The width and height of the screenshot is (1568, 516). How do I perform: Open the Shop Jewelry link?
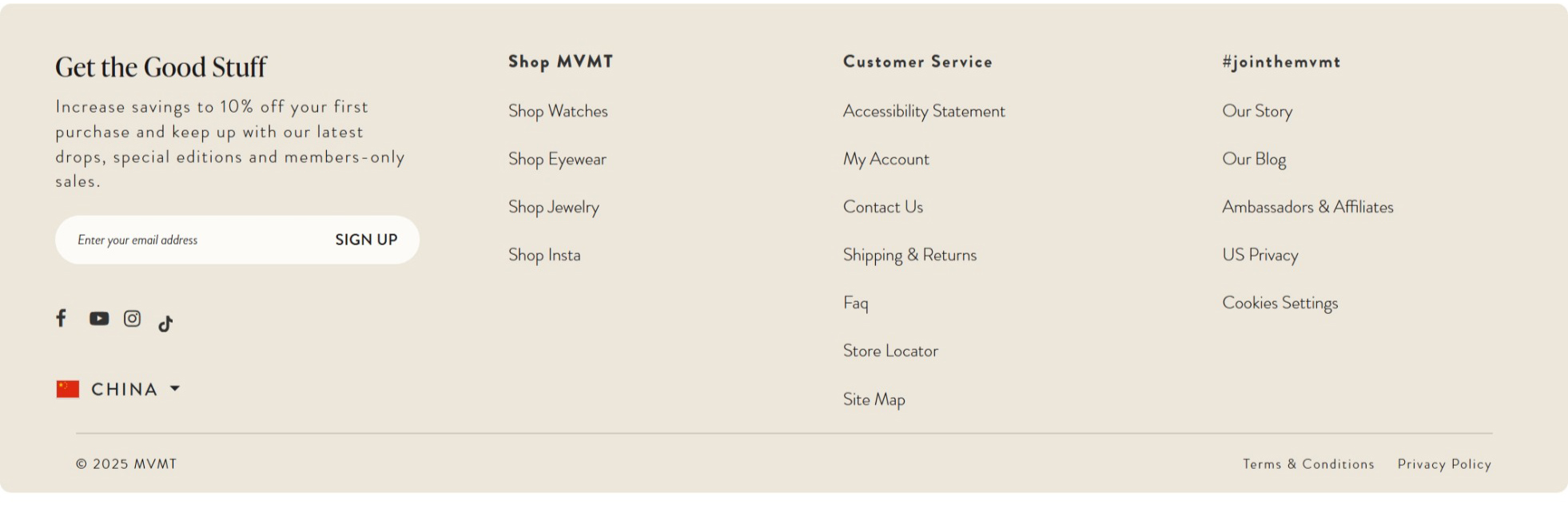pos(553,207)
